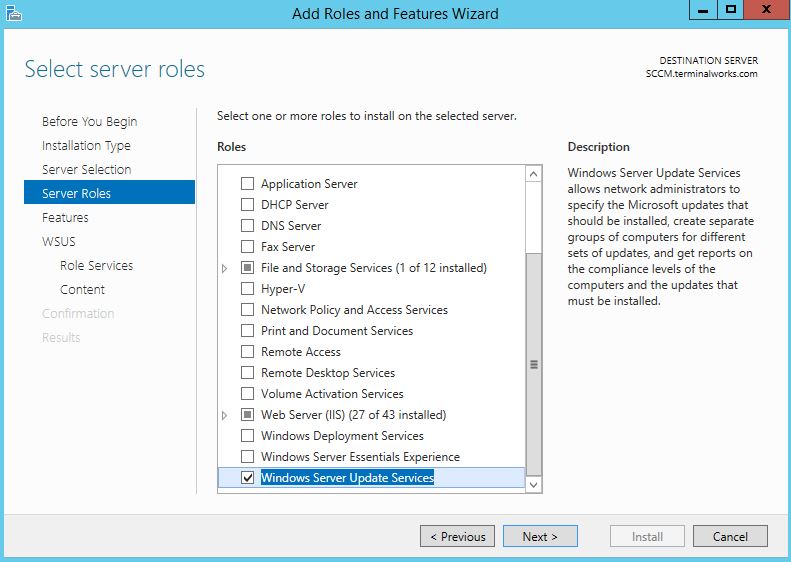Check the Hyper-V role checkbox
This screenshot has height=562, width=791.
(247, 289)
